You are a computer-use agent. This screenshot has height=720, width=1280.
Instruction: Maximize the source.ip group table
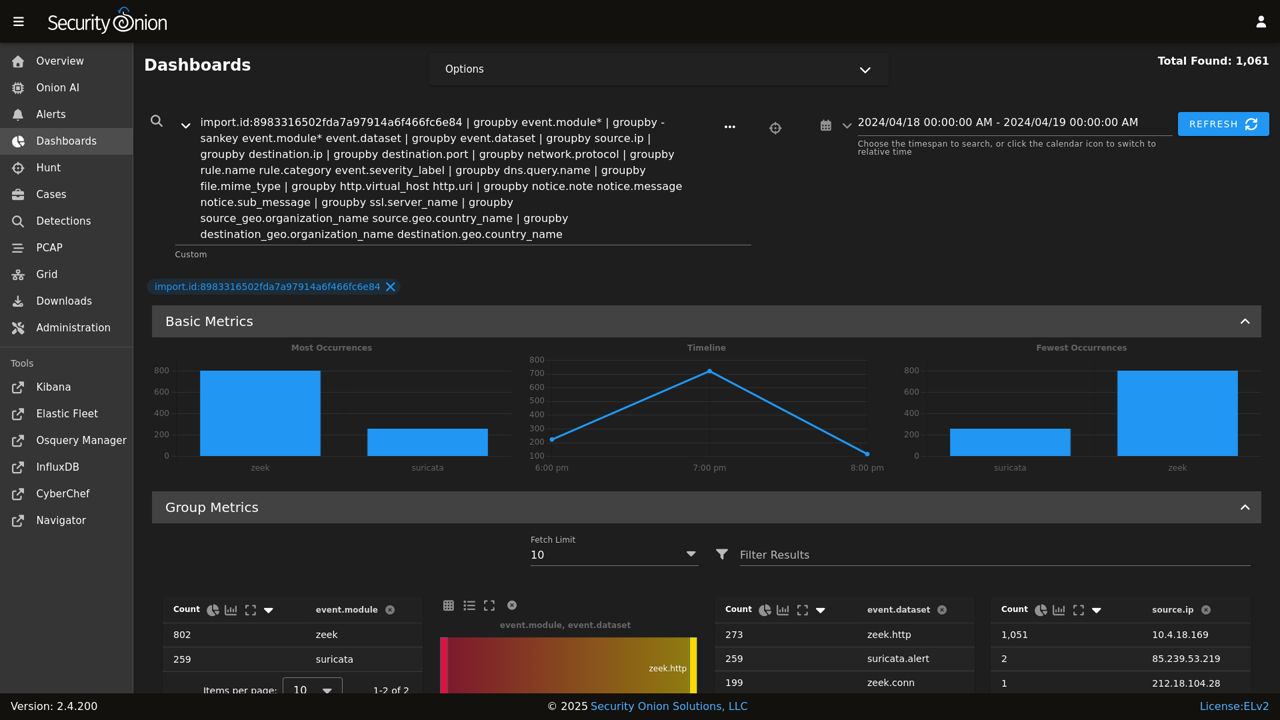(1078, 610)
